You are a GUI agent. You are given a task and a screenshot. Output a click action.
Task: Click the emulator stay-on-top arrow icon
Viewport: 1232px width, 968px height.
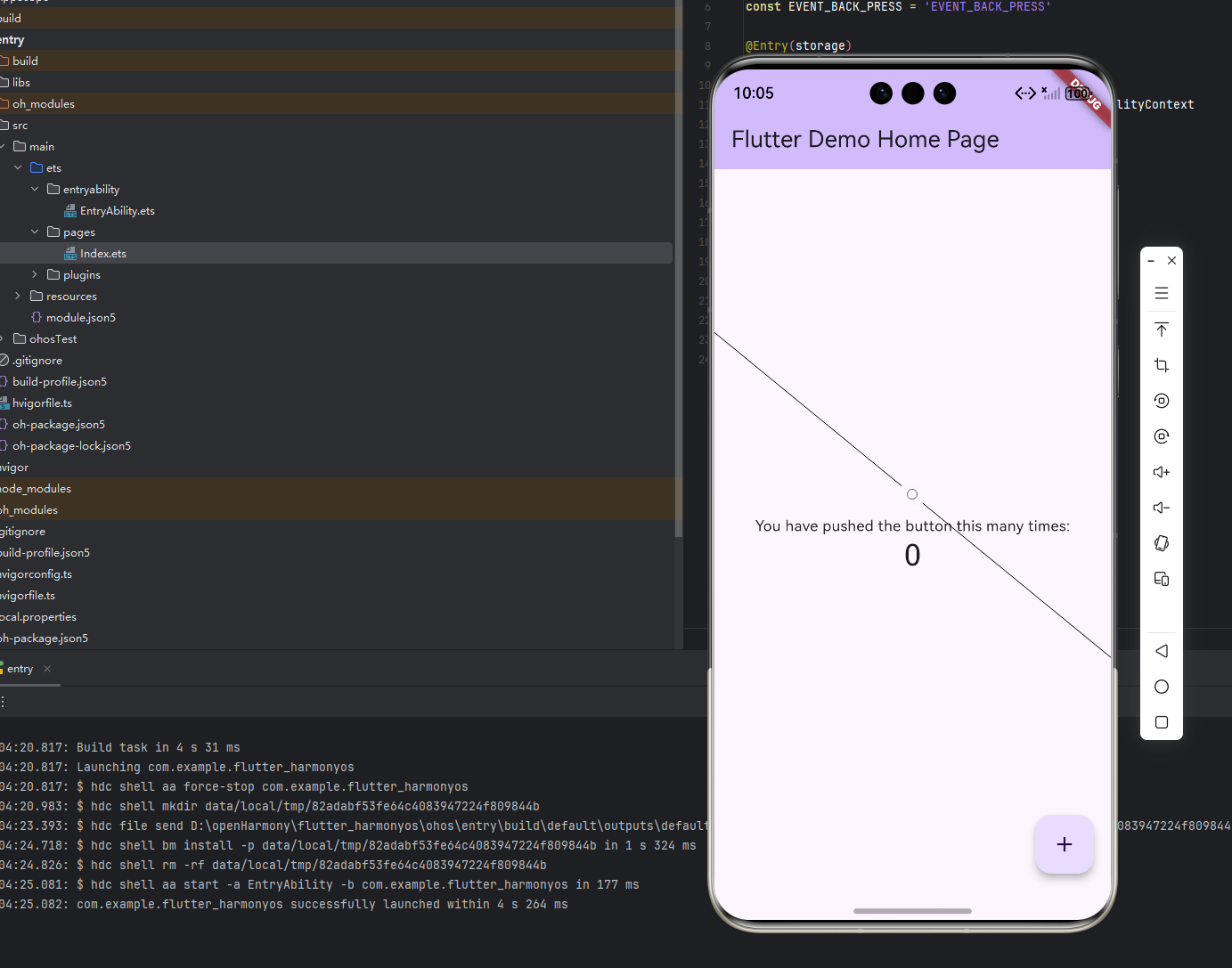point(1162,329)
